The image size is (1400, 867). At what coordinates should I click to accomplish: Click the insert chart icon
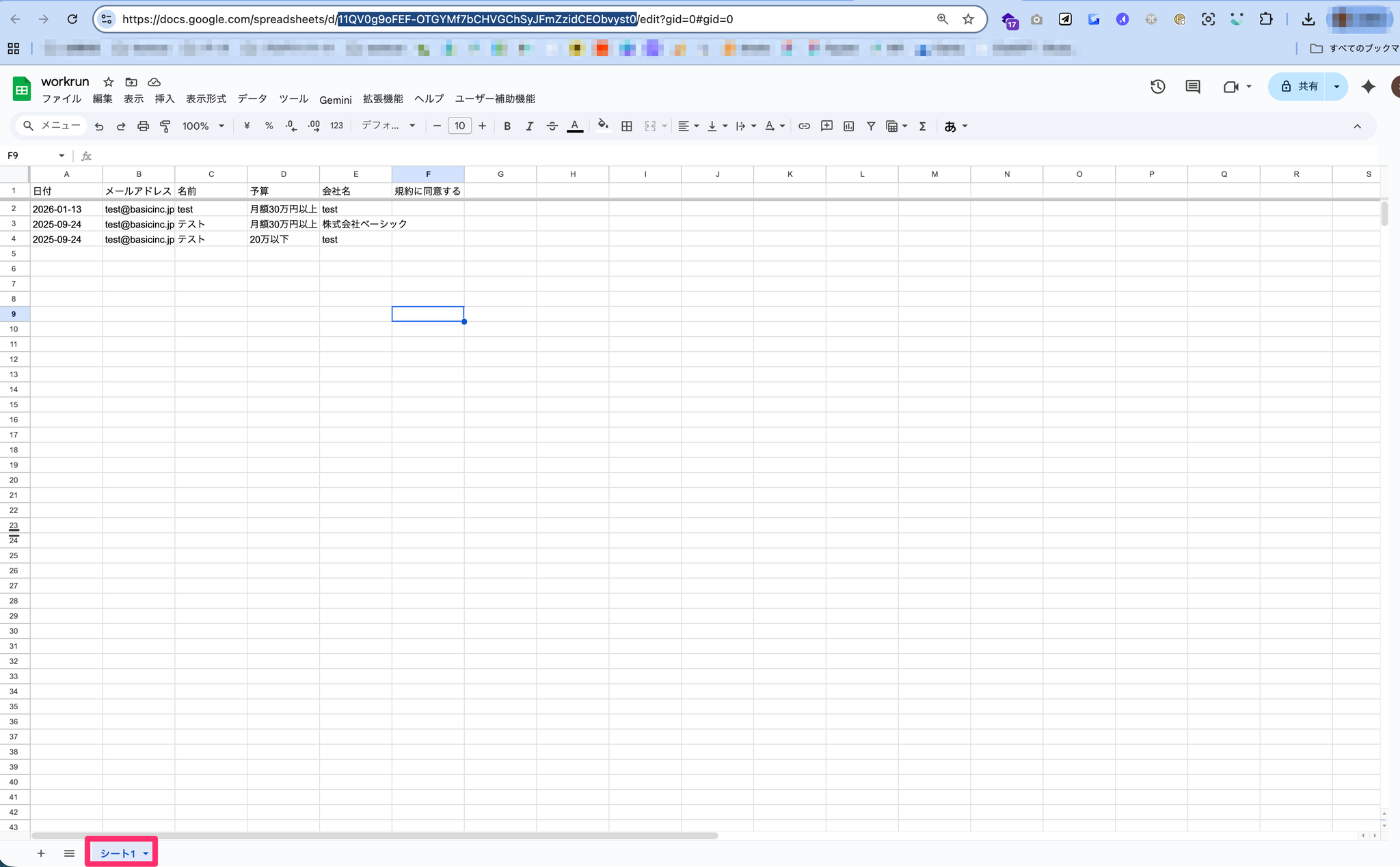tap(848, 126)
